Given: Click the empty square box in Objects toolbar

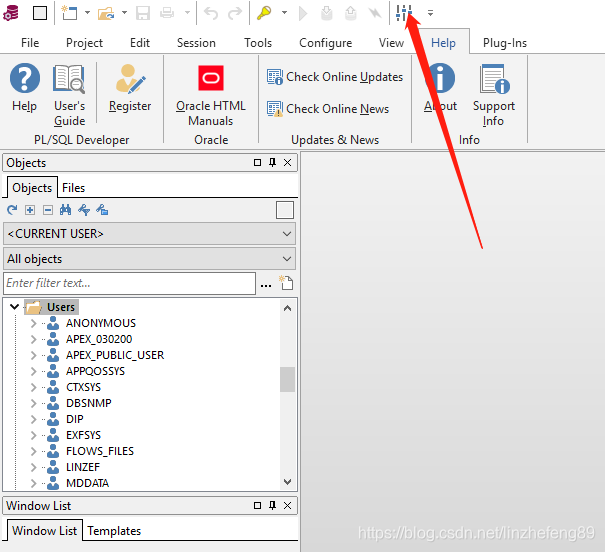Looking at the screenshot, I should point(285,210).
